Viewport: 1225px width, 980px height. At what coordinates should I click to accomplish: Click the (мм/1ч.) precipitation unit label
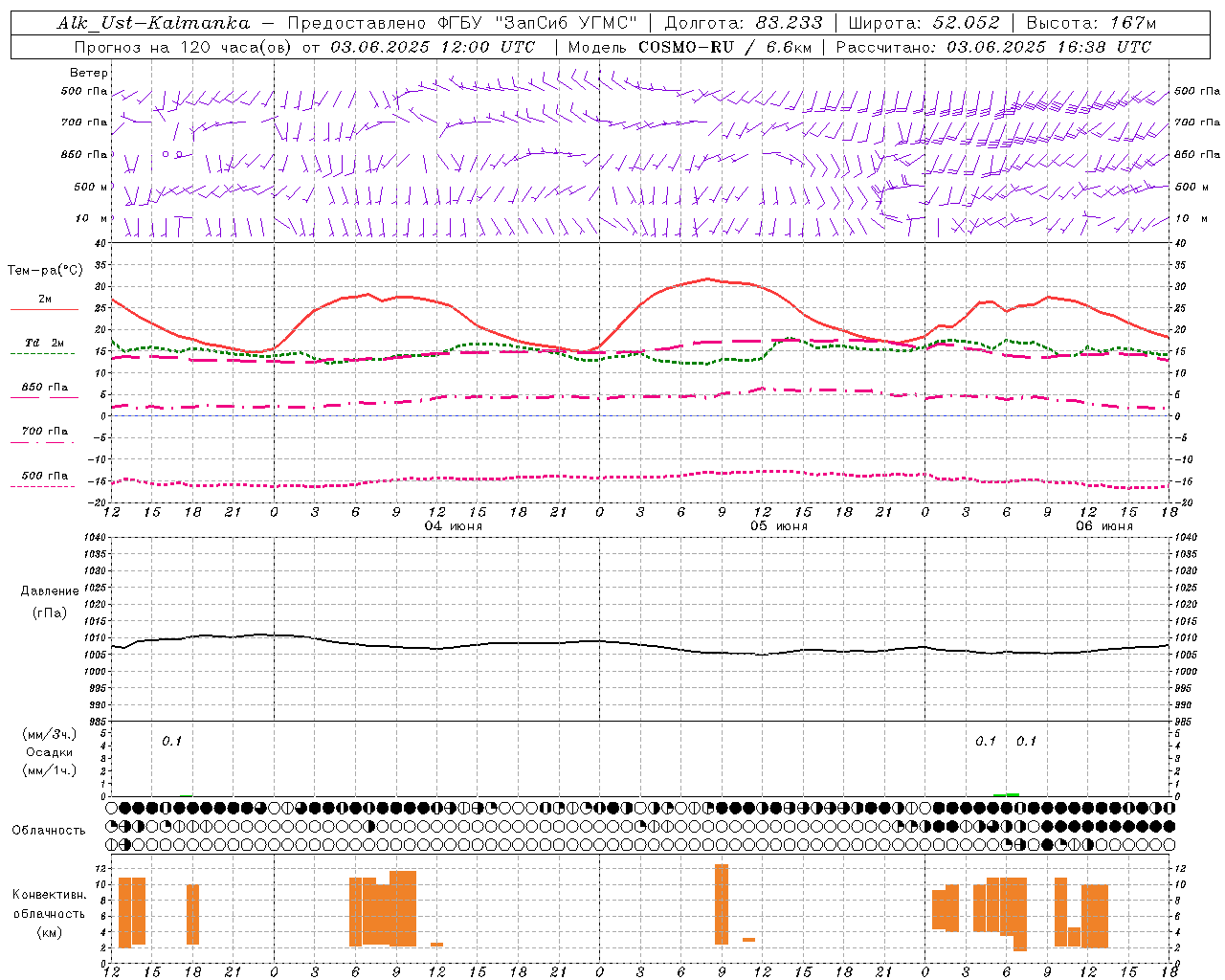49,770
